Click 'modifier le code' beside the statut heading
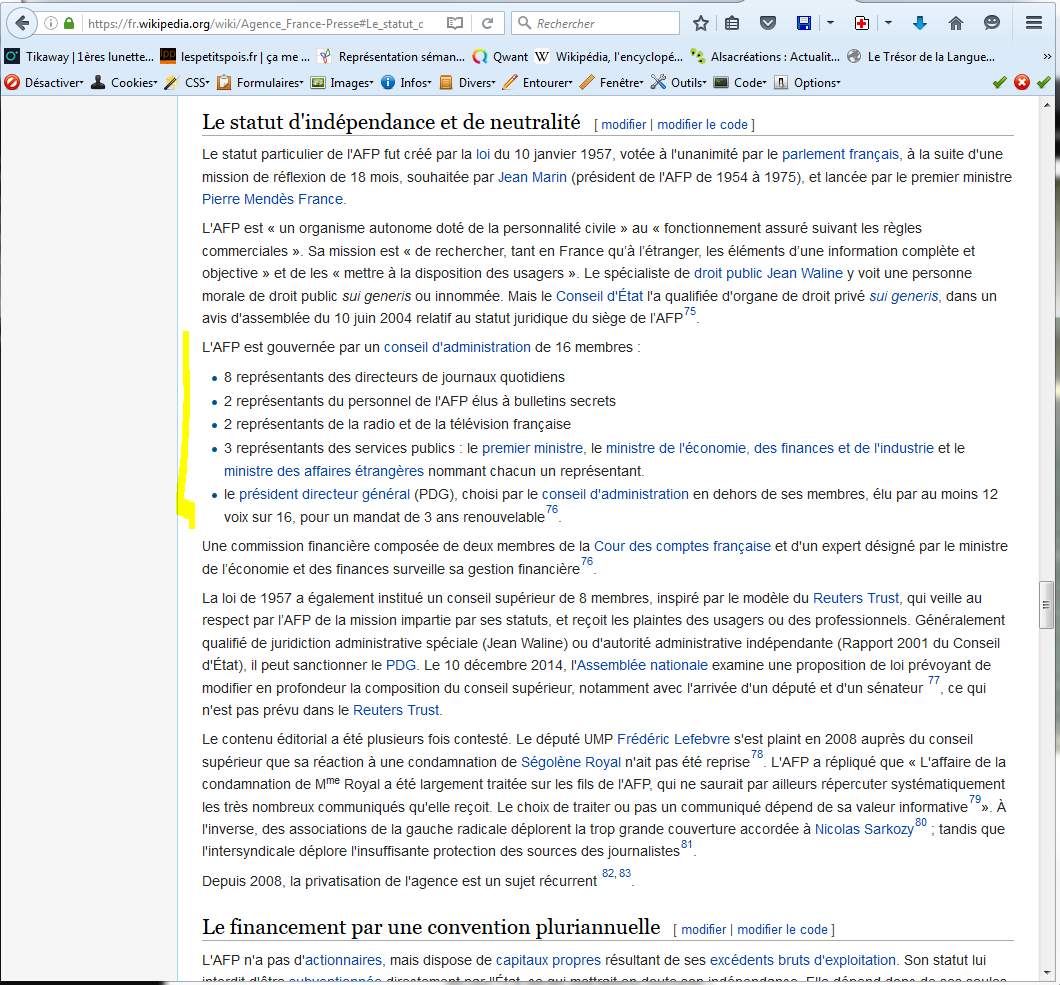 point(702,124)
